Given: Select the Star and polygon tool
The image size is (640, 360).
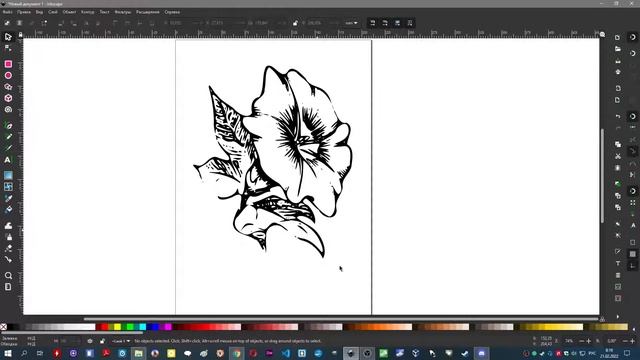Looking at the screenshot, I should tap(8, 87).
